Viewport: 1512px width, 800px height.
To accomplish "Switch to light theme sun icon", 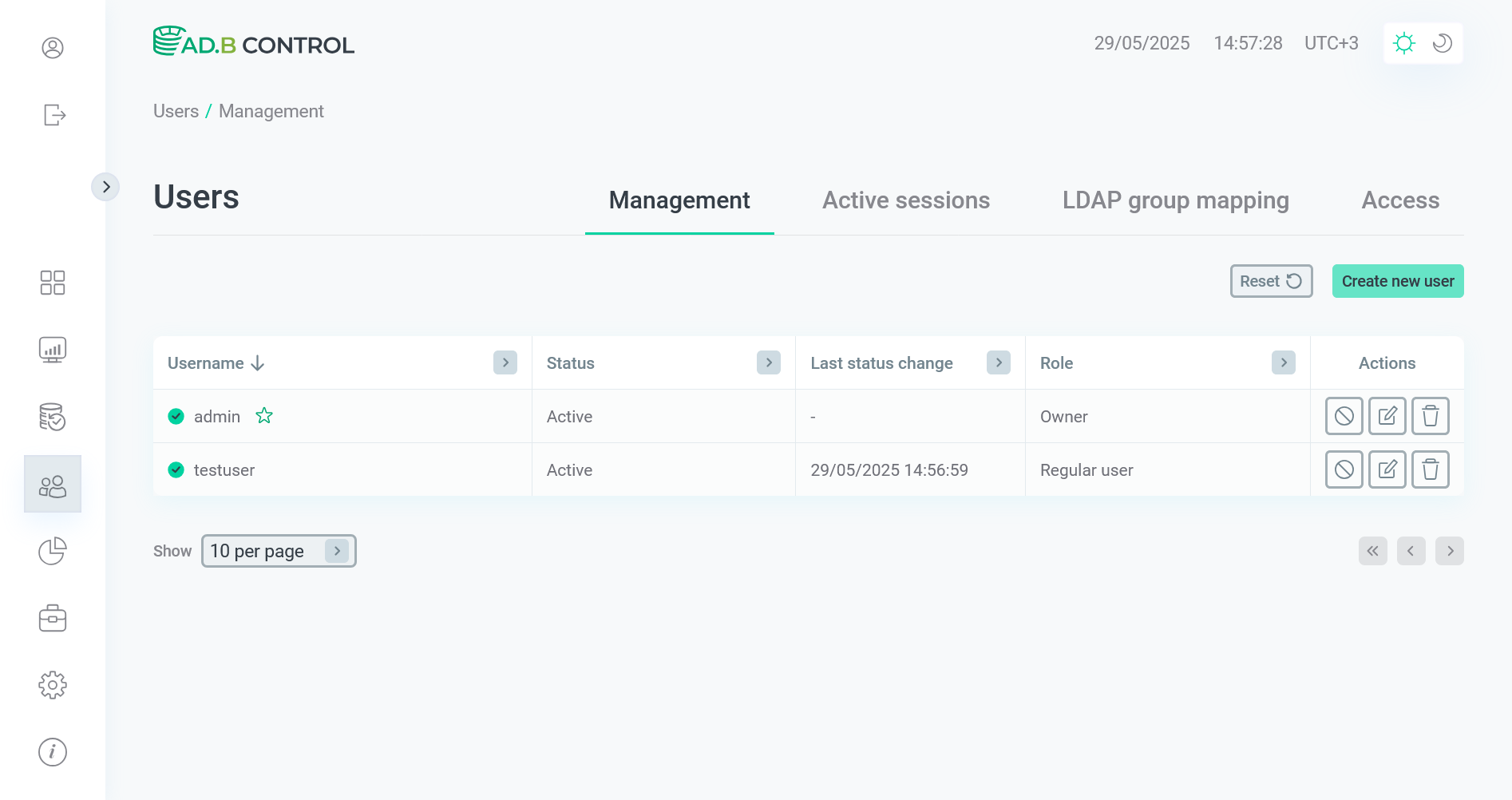I will [1403, 43].
